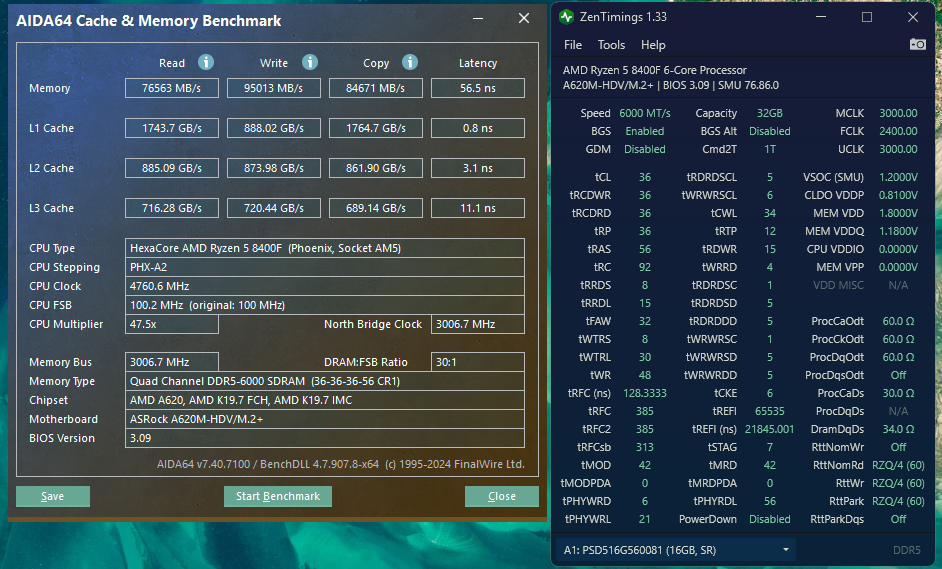Click the Memory Type field DDR5-6000

pos(325,381)
